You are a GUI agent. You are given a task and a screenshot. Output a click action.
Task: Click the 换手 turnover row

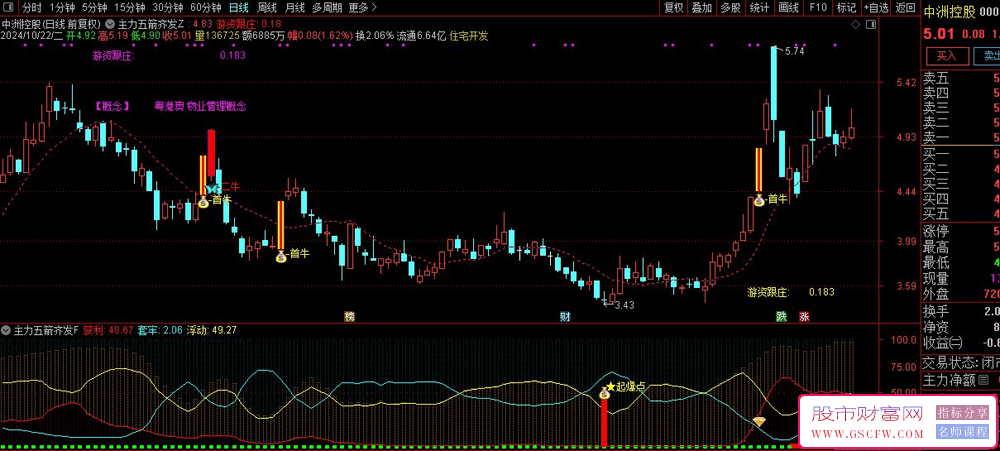[961, 311]
